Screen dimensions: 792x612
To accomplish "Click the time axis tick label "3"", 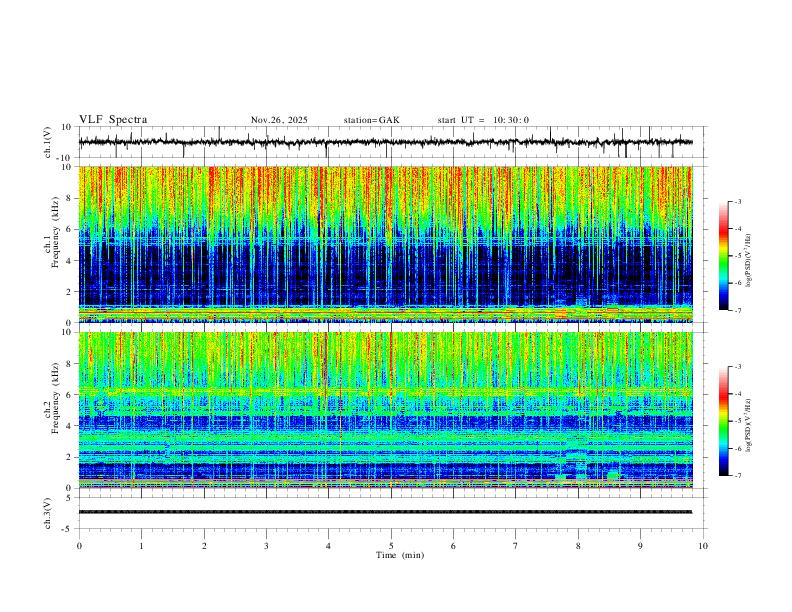I will pyautogui.click(x=266, y=546).
